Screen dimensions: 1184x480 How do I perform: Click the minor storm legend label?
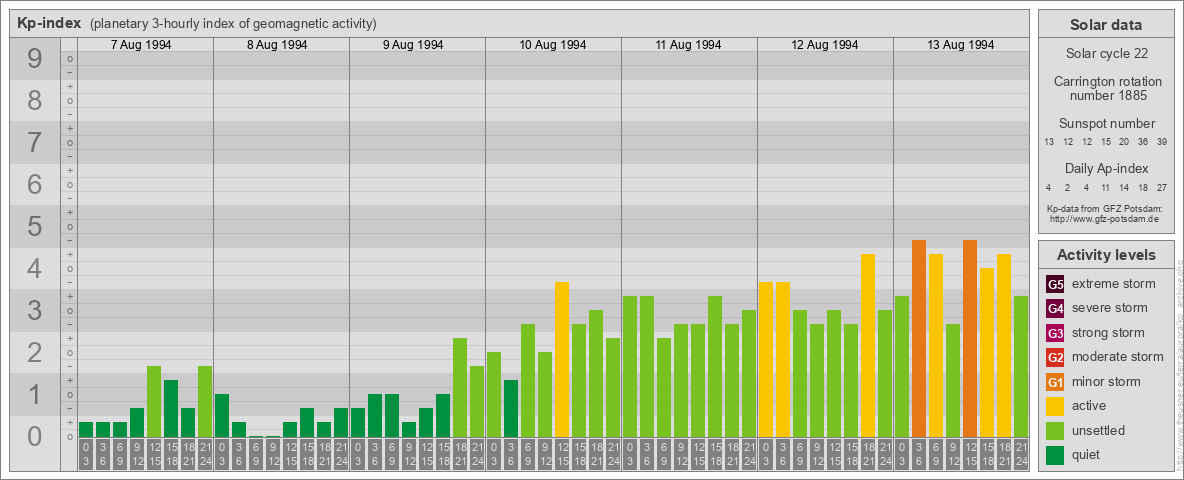point(1106,381)
